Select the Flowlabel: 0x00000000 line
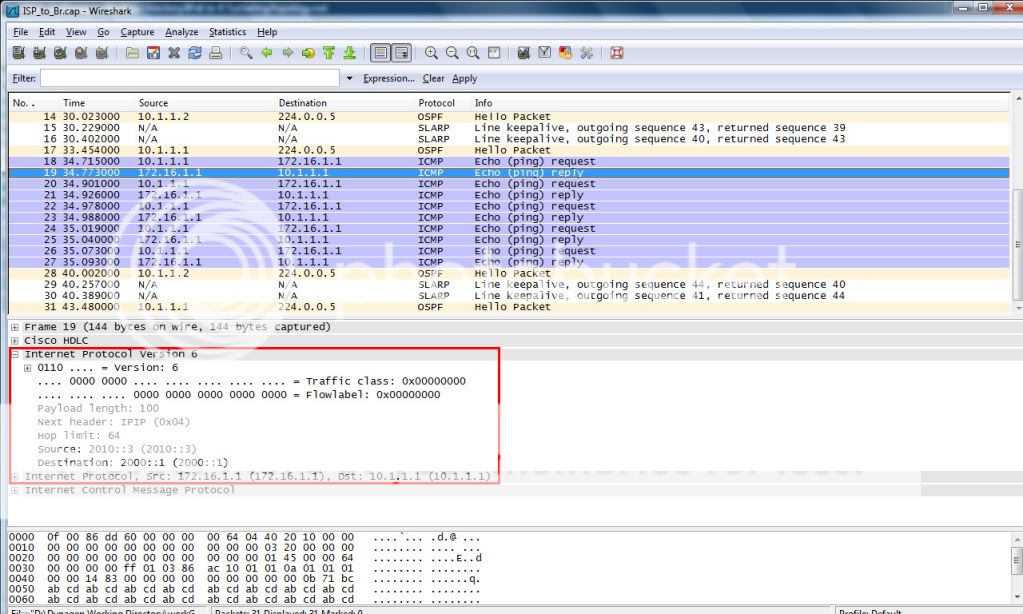1023x614 pixels. (239, 395)
